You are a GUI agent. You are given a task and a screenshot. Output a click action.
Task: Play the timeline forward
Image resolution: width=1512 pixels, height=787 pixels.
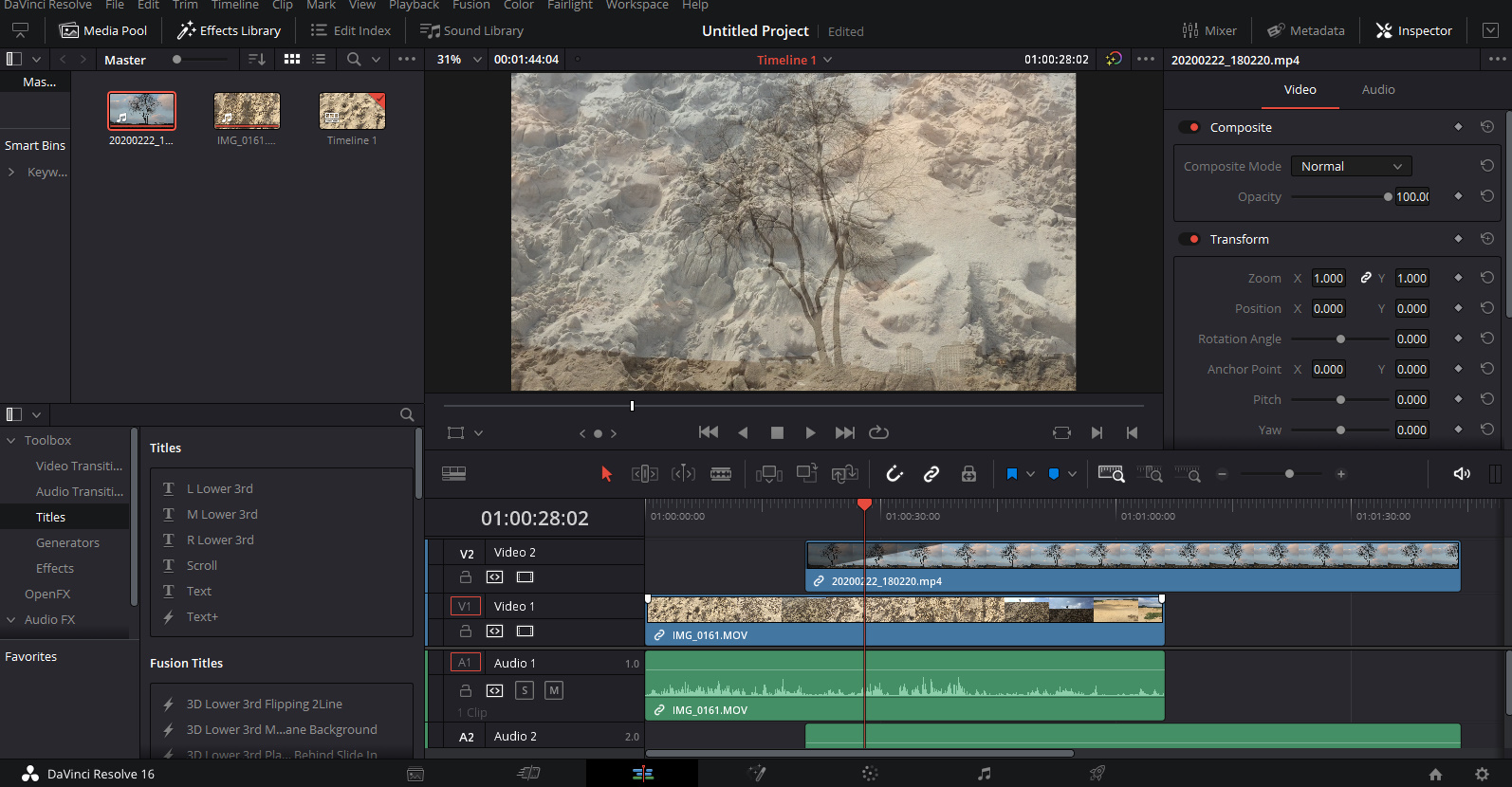pyautogui.click(x=810, y=432)
